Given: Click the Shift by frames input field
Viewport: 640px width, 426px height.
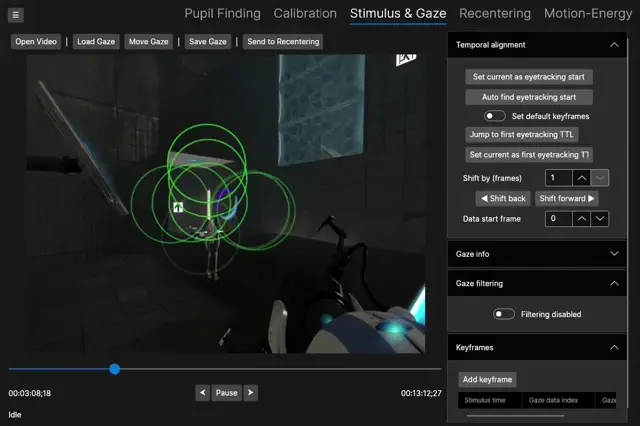Looking at the screenshot, I should (x=559, y=178).
